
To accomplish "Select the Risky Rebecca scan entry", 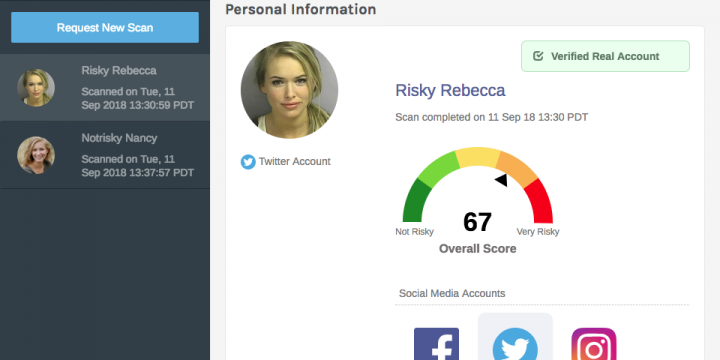I will pos(105,88).
